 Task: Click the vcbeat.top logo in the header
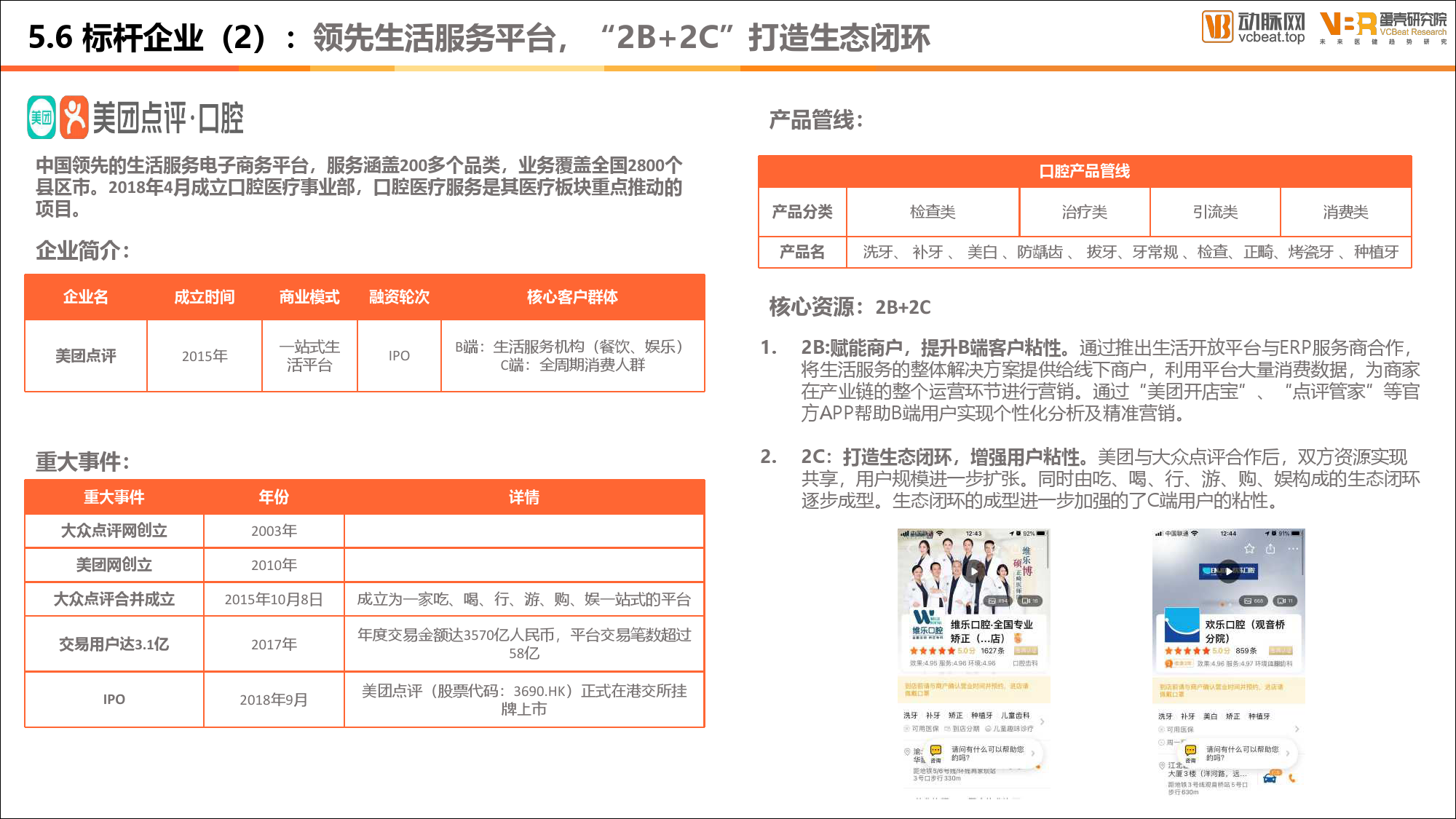click(x=1253, y=28)
